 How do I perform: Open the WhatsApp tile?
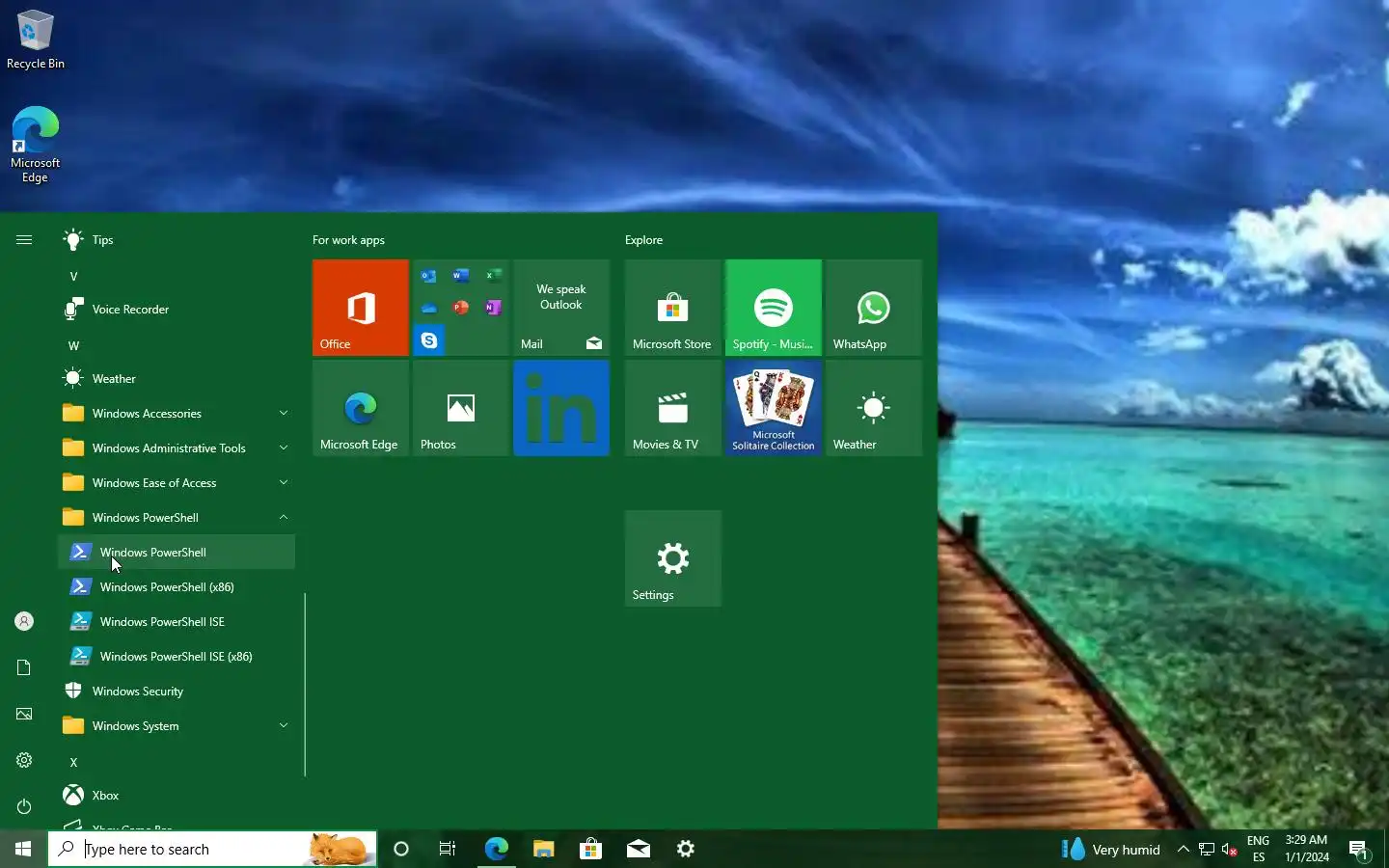coord(874,308)
